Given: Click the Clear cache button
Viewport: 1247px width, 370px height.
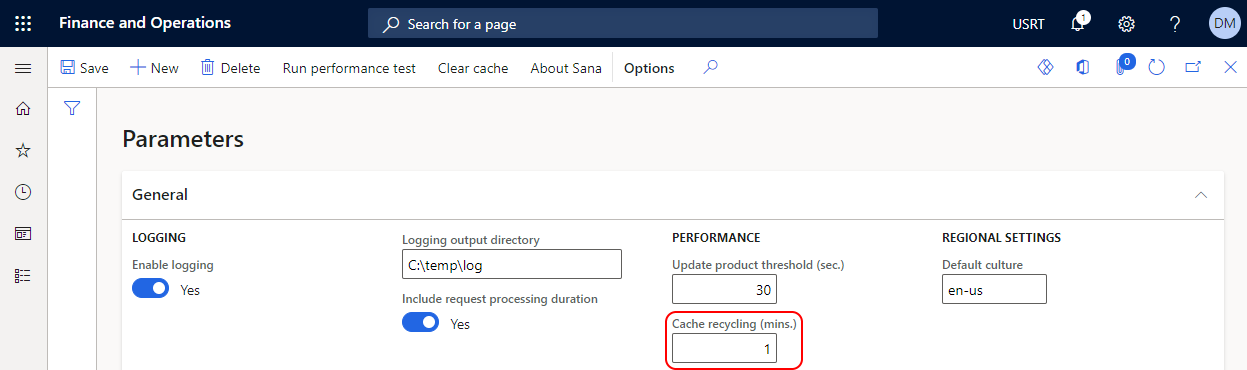Looking at the screenshot, I should tap(473, 68).
